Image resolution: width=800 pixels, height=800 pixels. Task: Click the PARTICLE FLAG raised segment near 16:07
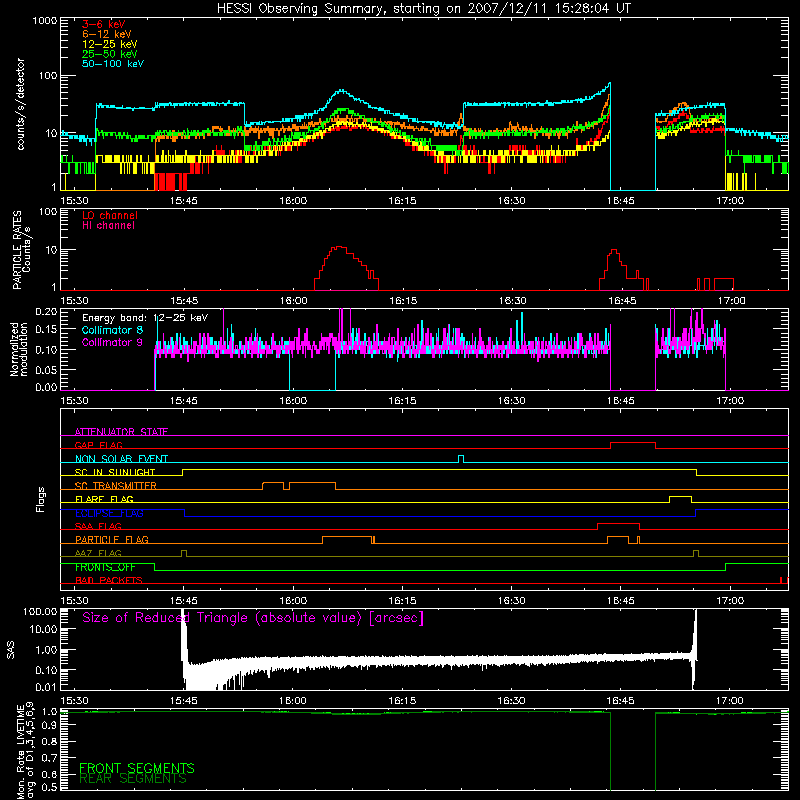click(x=347, y=537)
